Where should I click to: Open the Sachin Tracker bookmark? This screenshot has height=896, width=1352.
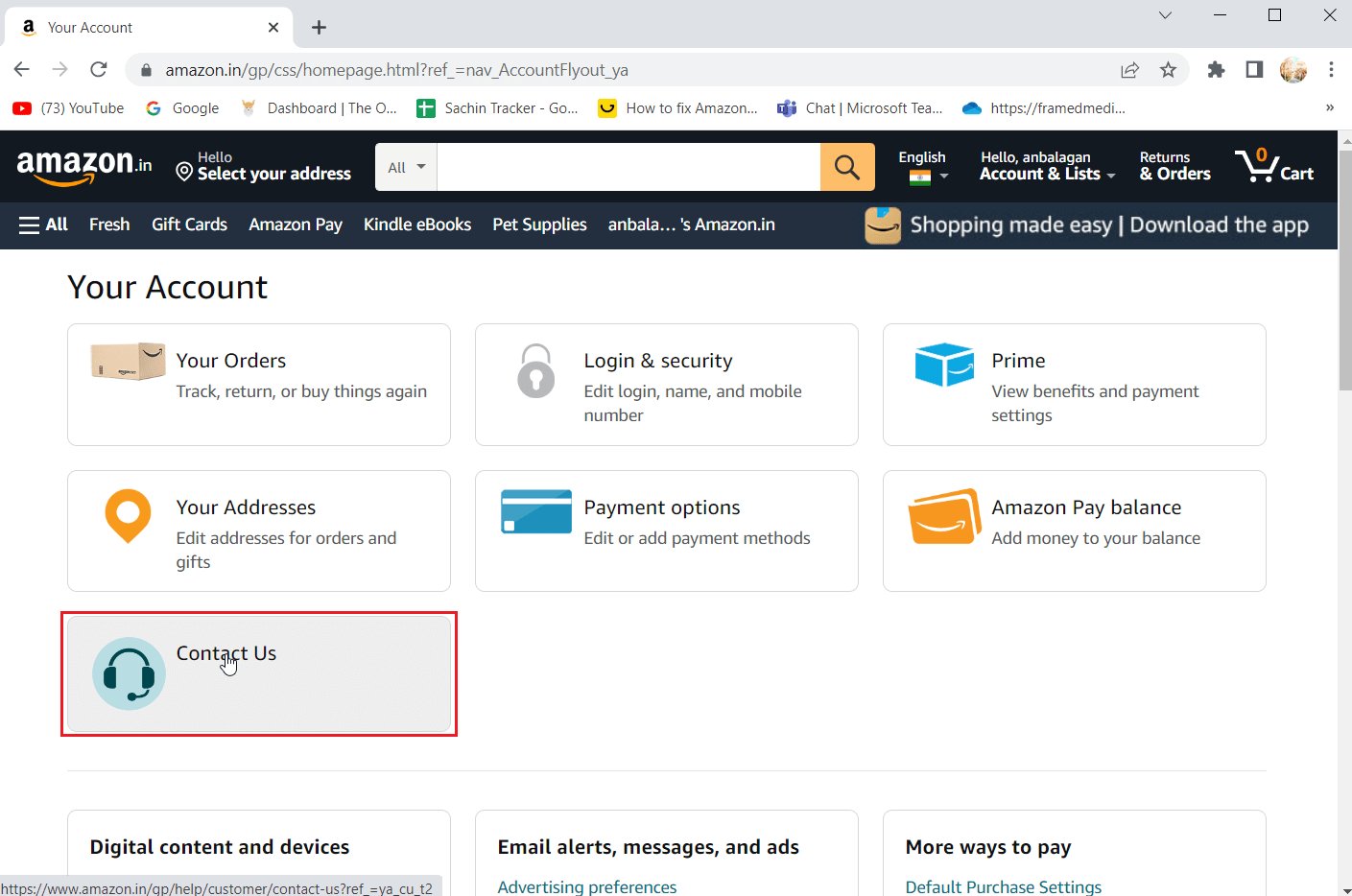pos(497,108)
